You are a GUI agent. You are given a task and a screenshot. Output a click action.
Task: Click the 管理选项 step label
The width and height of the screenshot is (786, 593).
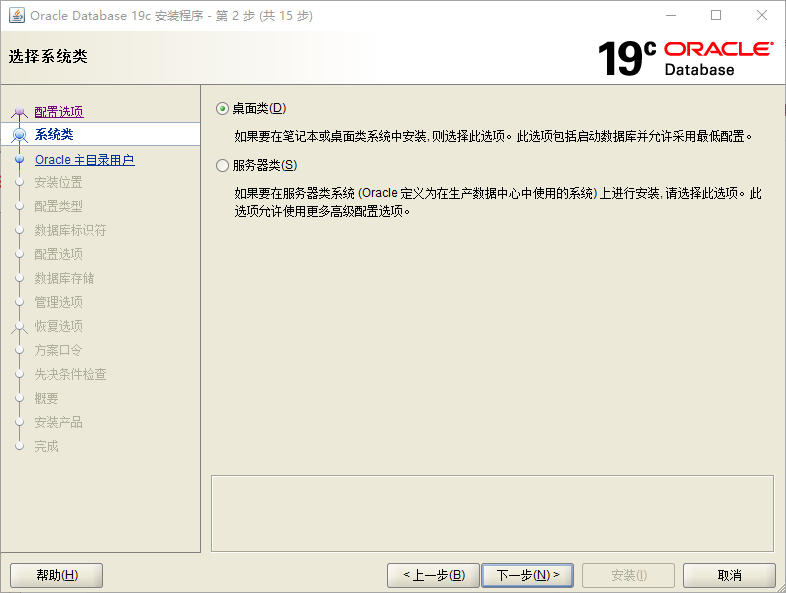click(58, 302)
